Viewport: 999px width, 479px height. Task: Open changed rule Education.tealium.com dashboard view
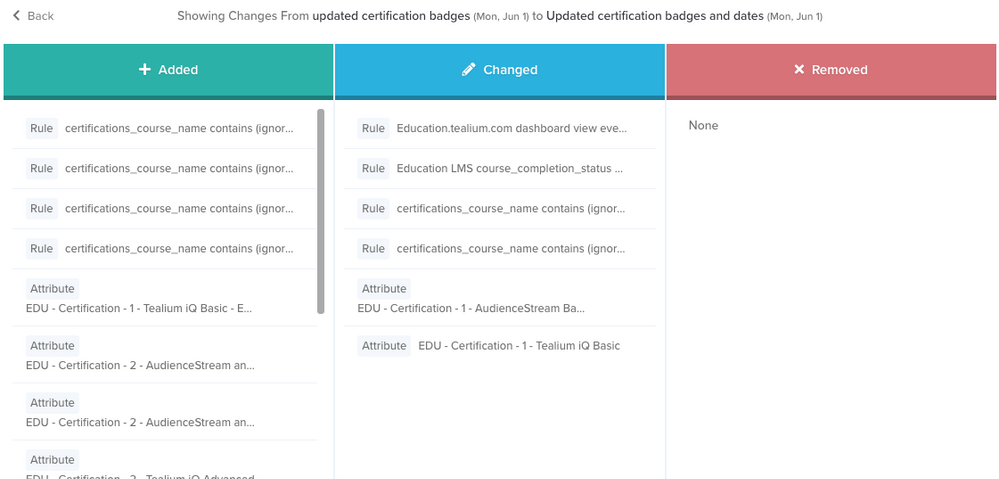pyautogui.click(x=511, y=129)
